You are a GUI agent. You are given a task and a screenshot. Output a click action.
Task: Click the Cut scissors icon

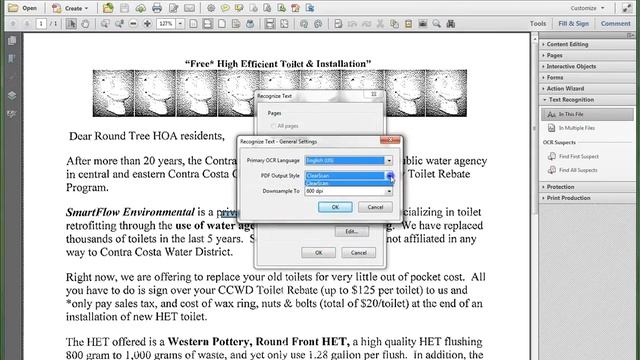380,24
